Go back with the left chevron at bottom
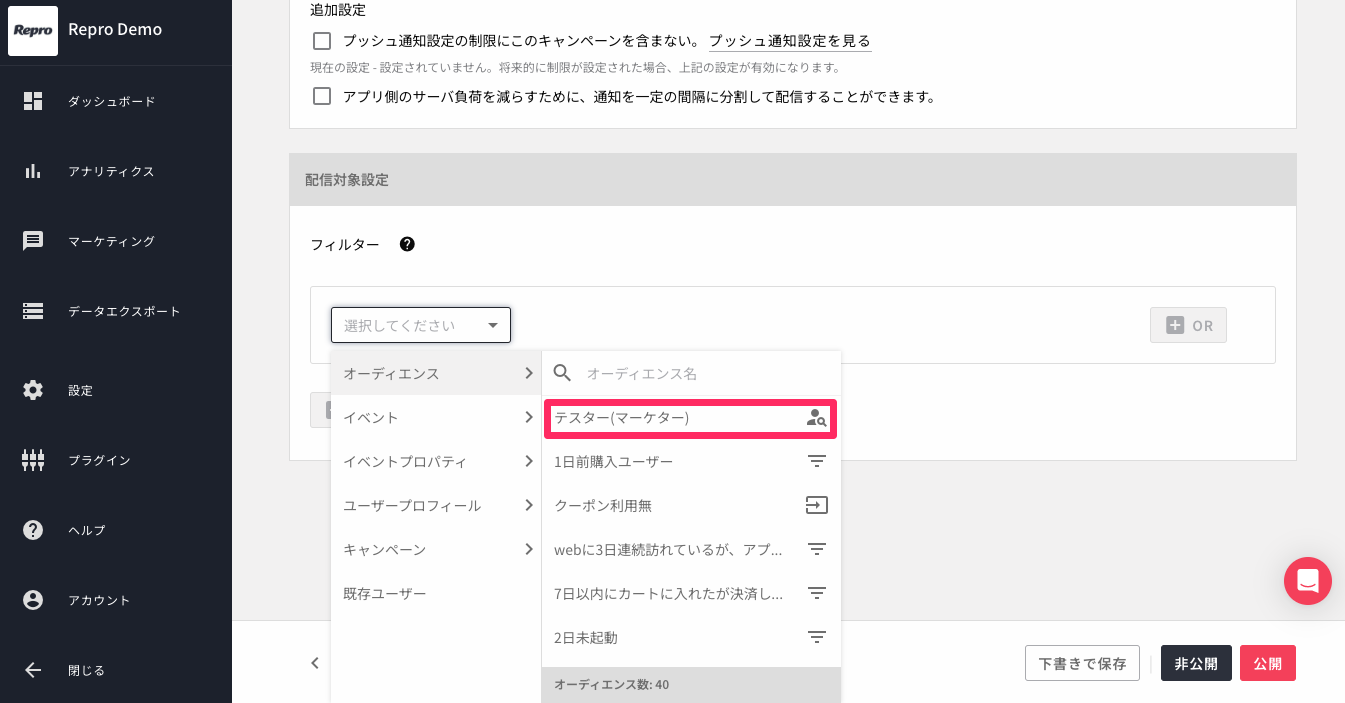Viewport: 1345px width, 703px height. (315, 663)
